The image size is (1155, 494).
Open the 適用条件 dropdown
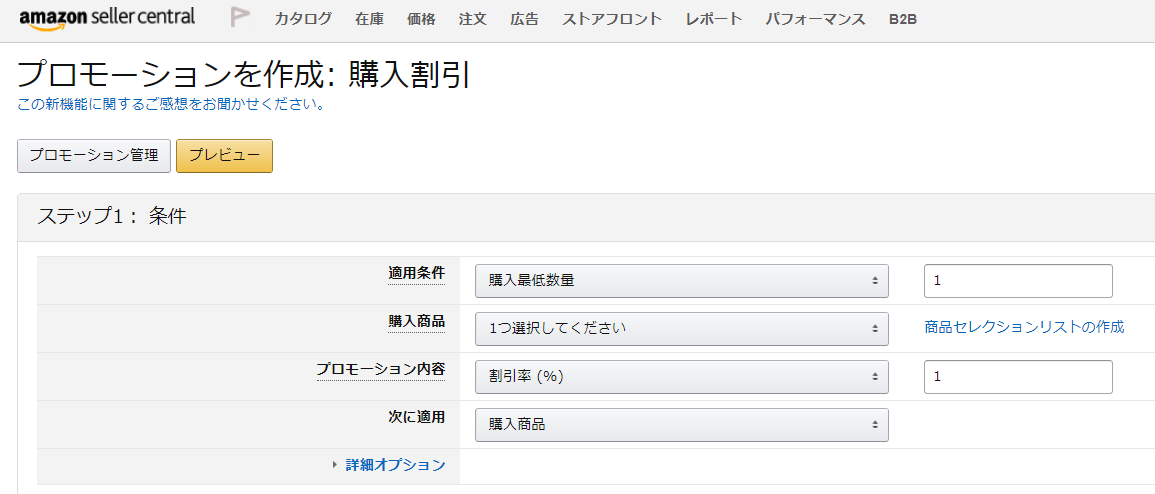pyautogui.click(x=681, y=281)
